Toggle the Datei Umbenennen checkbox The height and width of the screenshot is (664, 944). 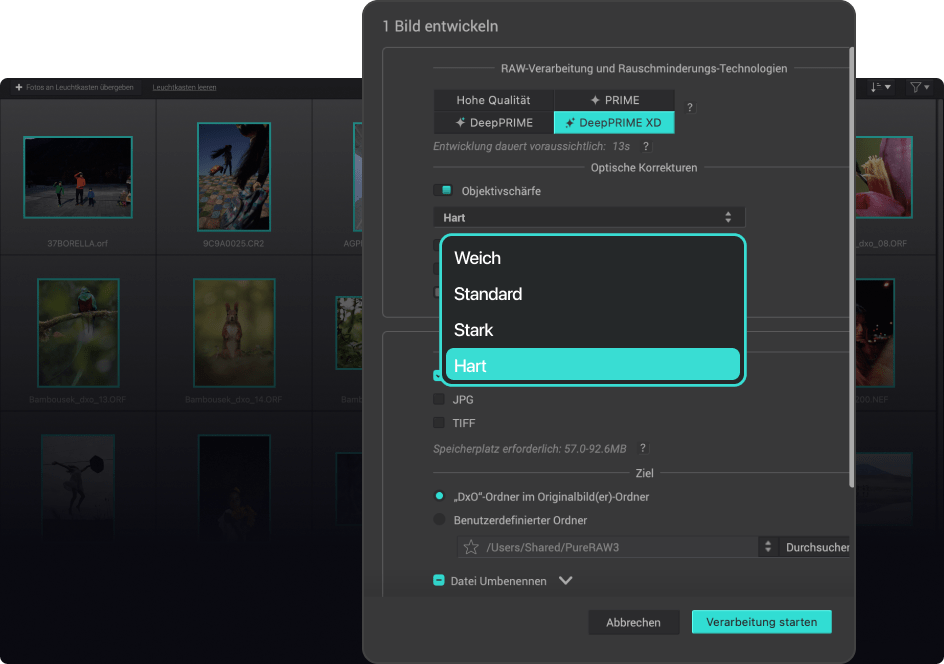(439, 580)
